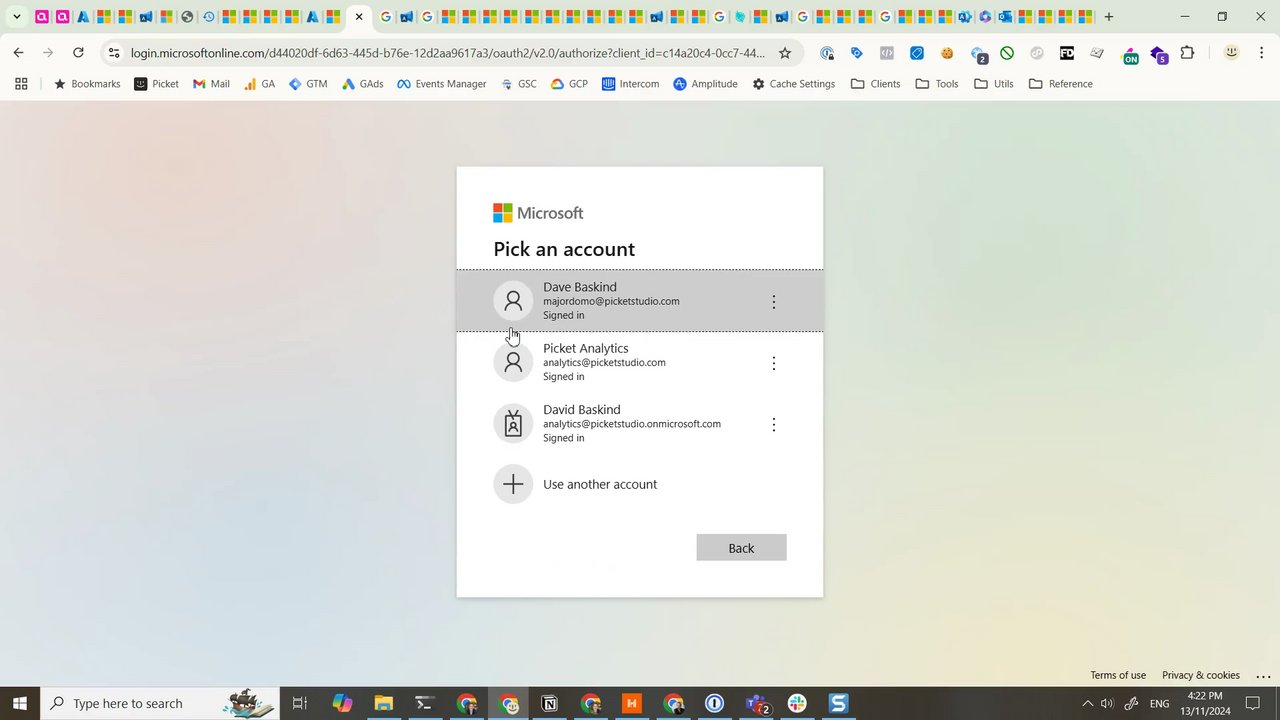Click the code brackets extension icon
The image size is (1280, 720).
pos(887,53)
